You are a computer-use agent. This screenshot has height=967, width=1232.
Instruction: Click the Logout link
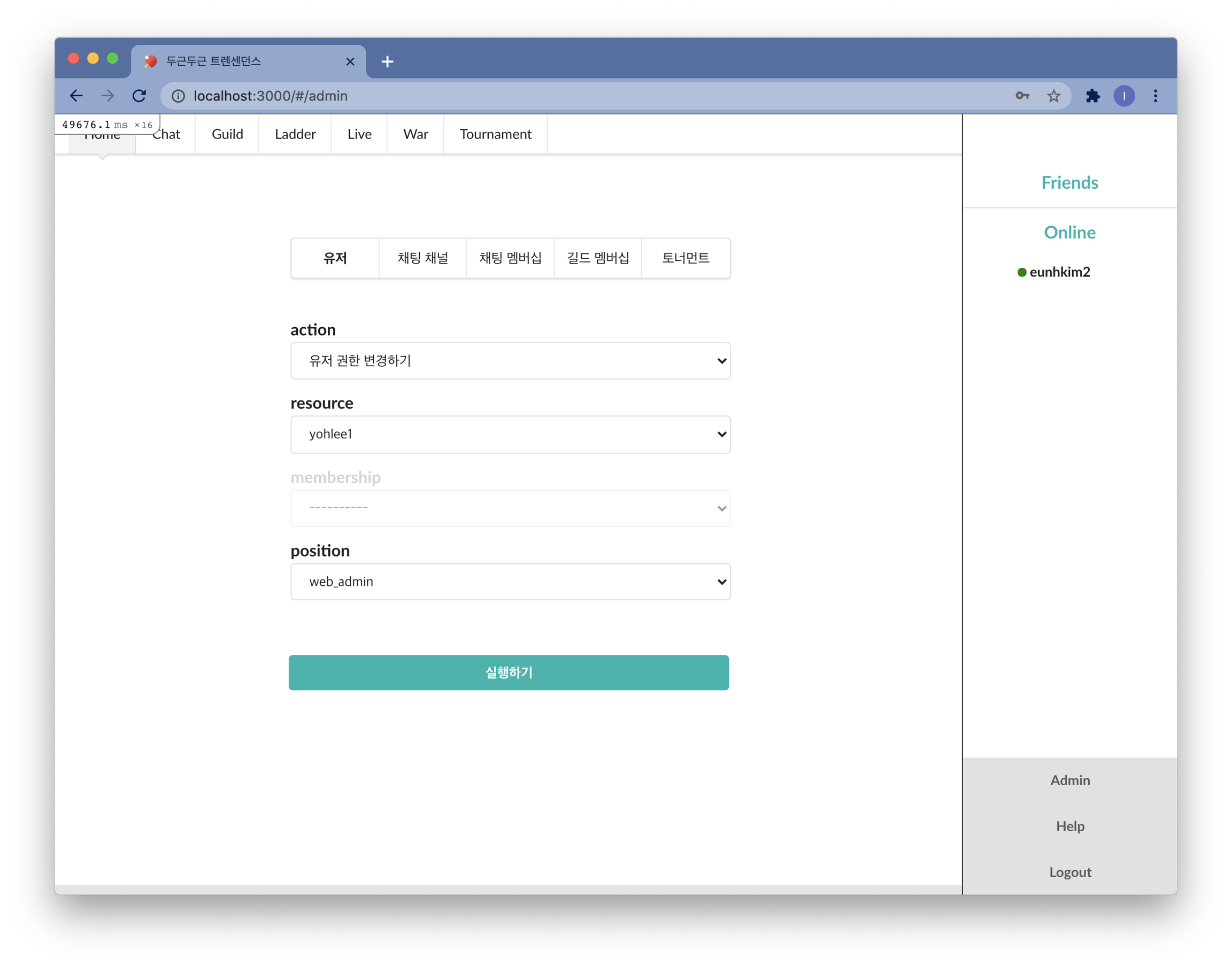coord(1069,872)
